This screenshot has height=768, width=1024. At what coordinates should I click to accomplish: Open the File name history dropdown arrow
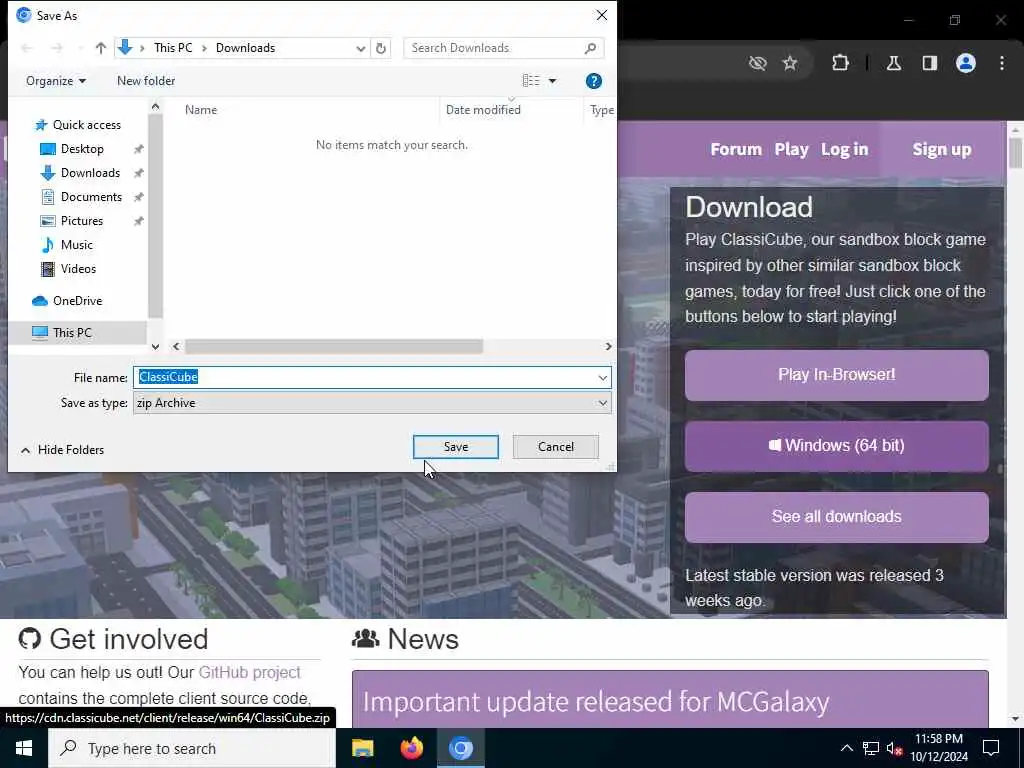(x=602, y=377)
